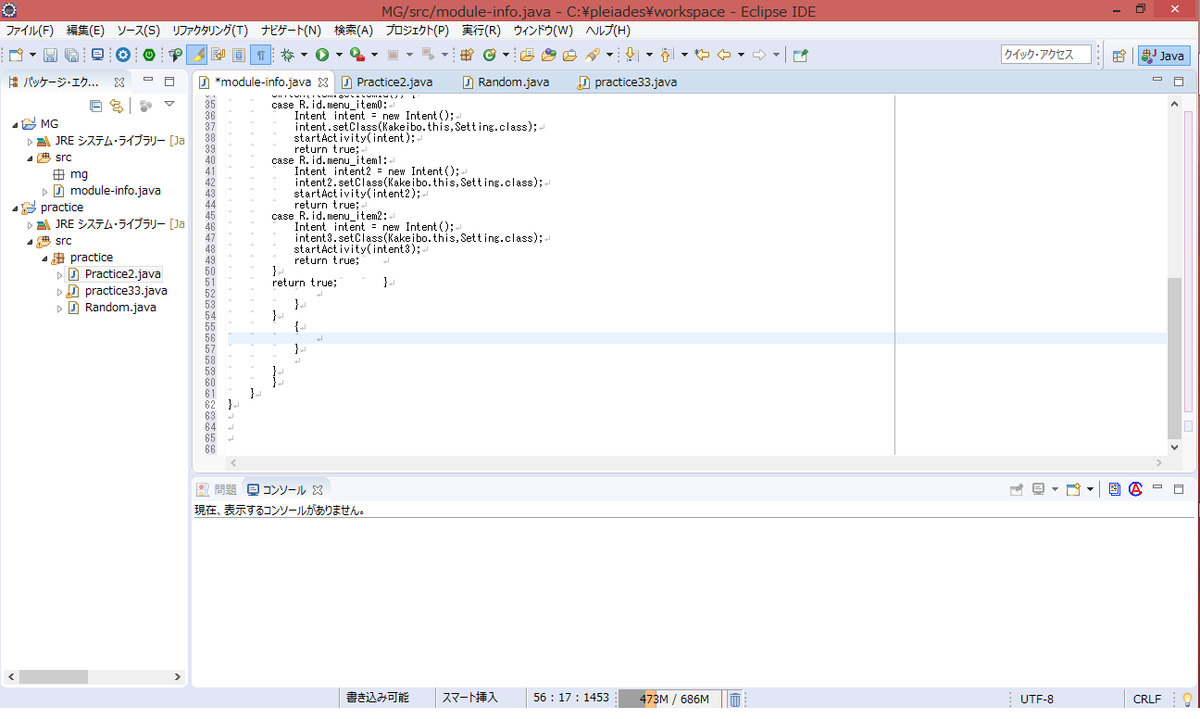Toggle Word Wrap toolbar button

218,55
